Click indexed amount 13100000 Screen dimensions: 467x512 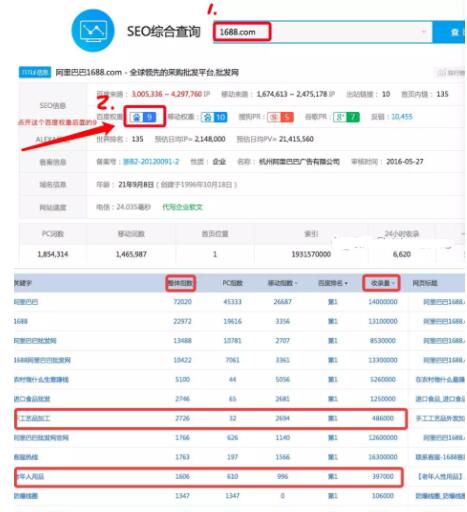tap(383, 321)
